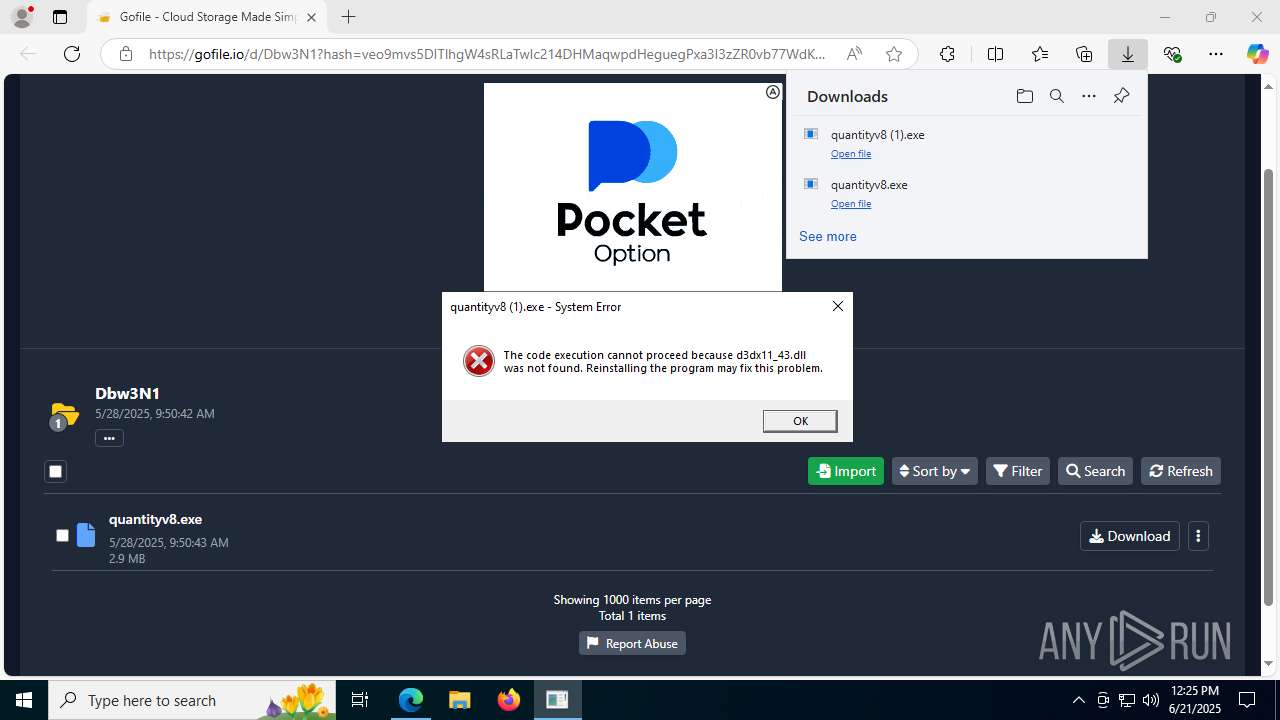Download quantityv8.exe file

point(1130,536)
